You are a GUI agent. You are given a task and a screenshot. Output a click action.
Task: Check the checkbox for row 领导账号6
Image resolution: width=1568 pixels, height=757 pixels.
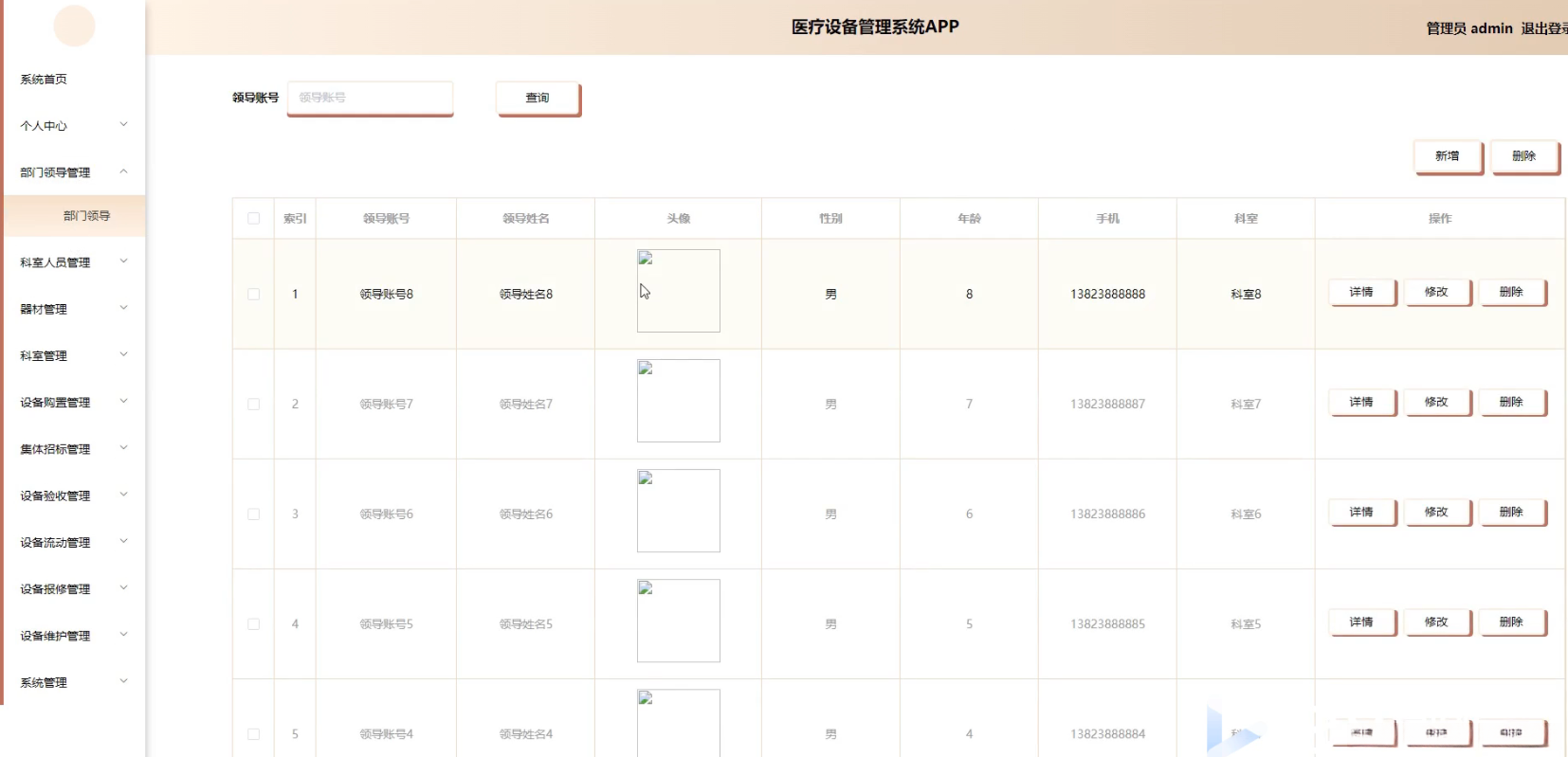point(253,514)
